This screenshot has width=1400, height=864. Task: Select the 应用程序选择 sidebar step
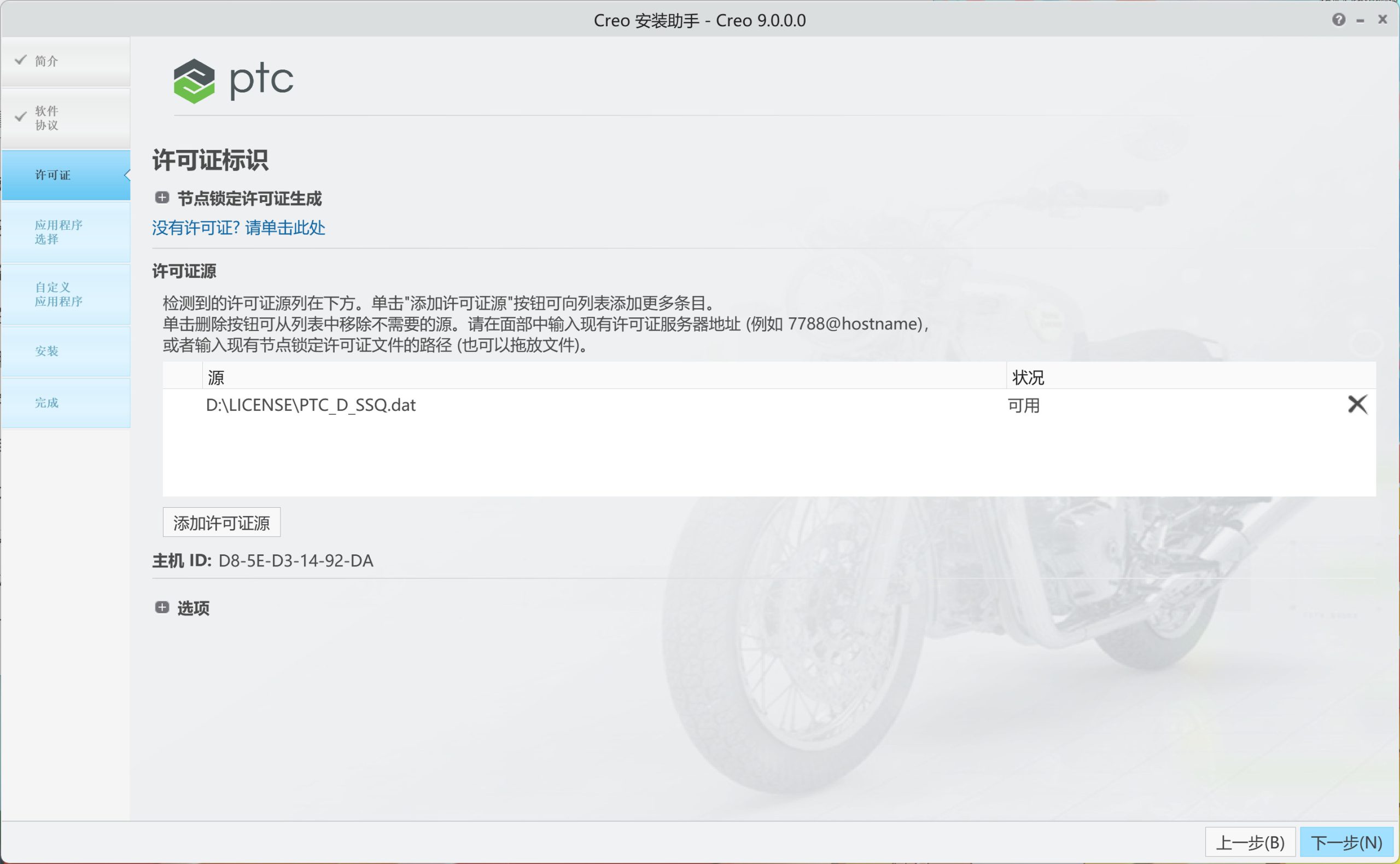(58, 232)
